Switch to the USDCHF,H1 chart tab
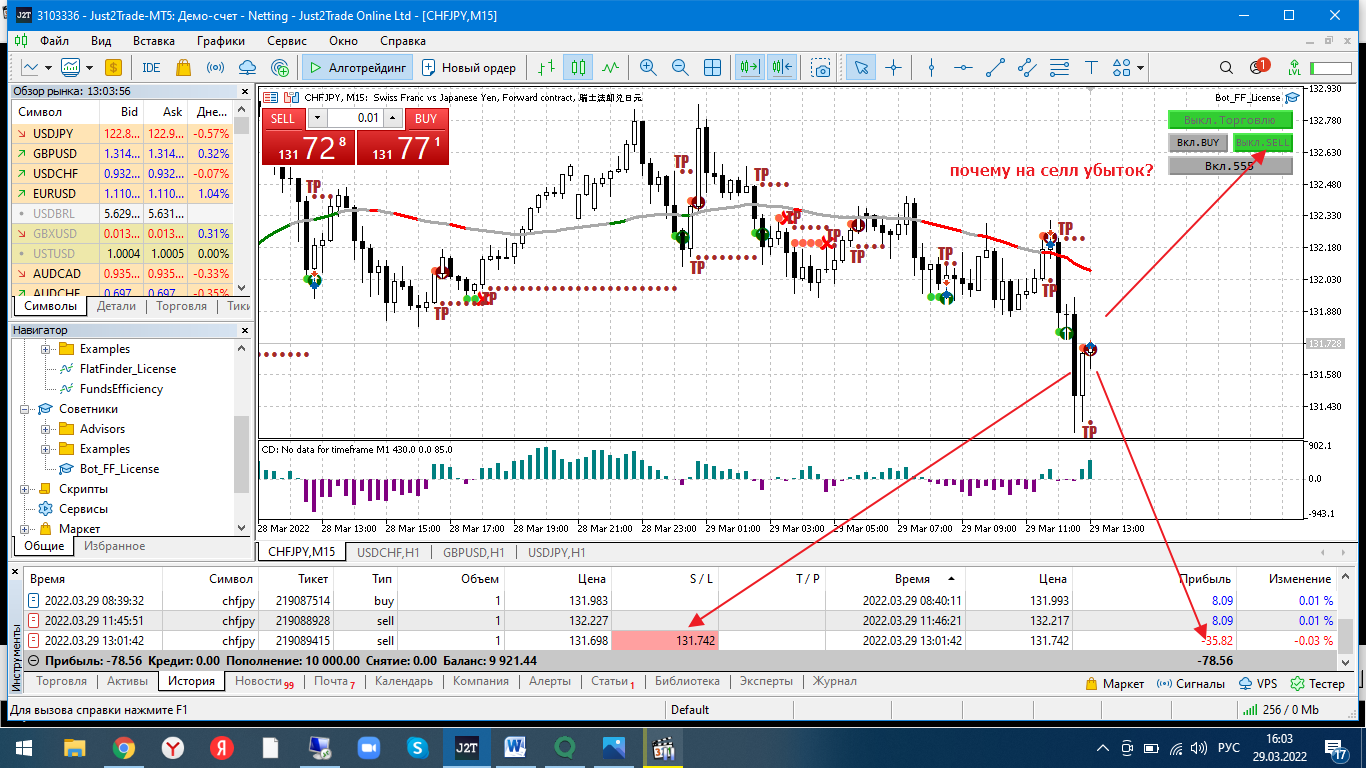The width and height of the screenshot is (1366, 768). 388,552
